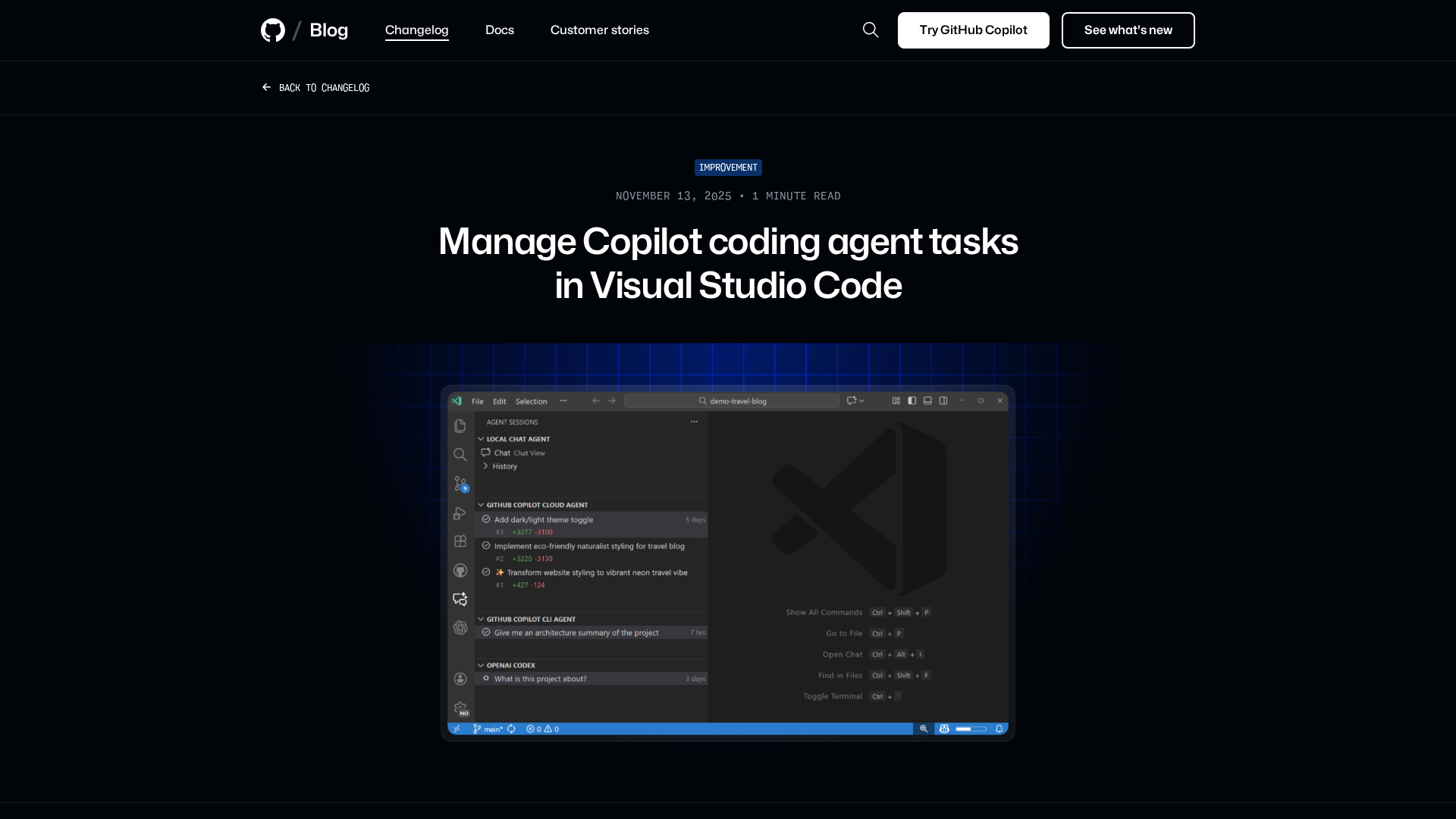The image size is (1456, 819).
Task: Toggle the secondary side bar layout icon
Action: pos(943,400)
